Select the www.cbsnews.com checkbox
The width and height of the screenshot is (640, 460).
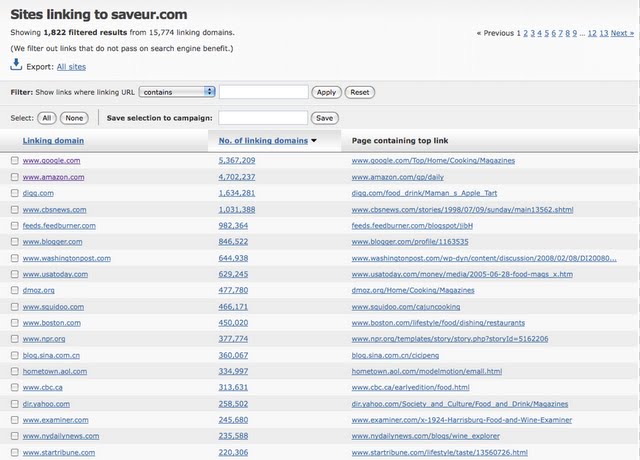[x=15, y=209]
